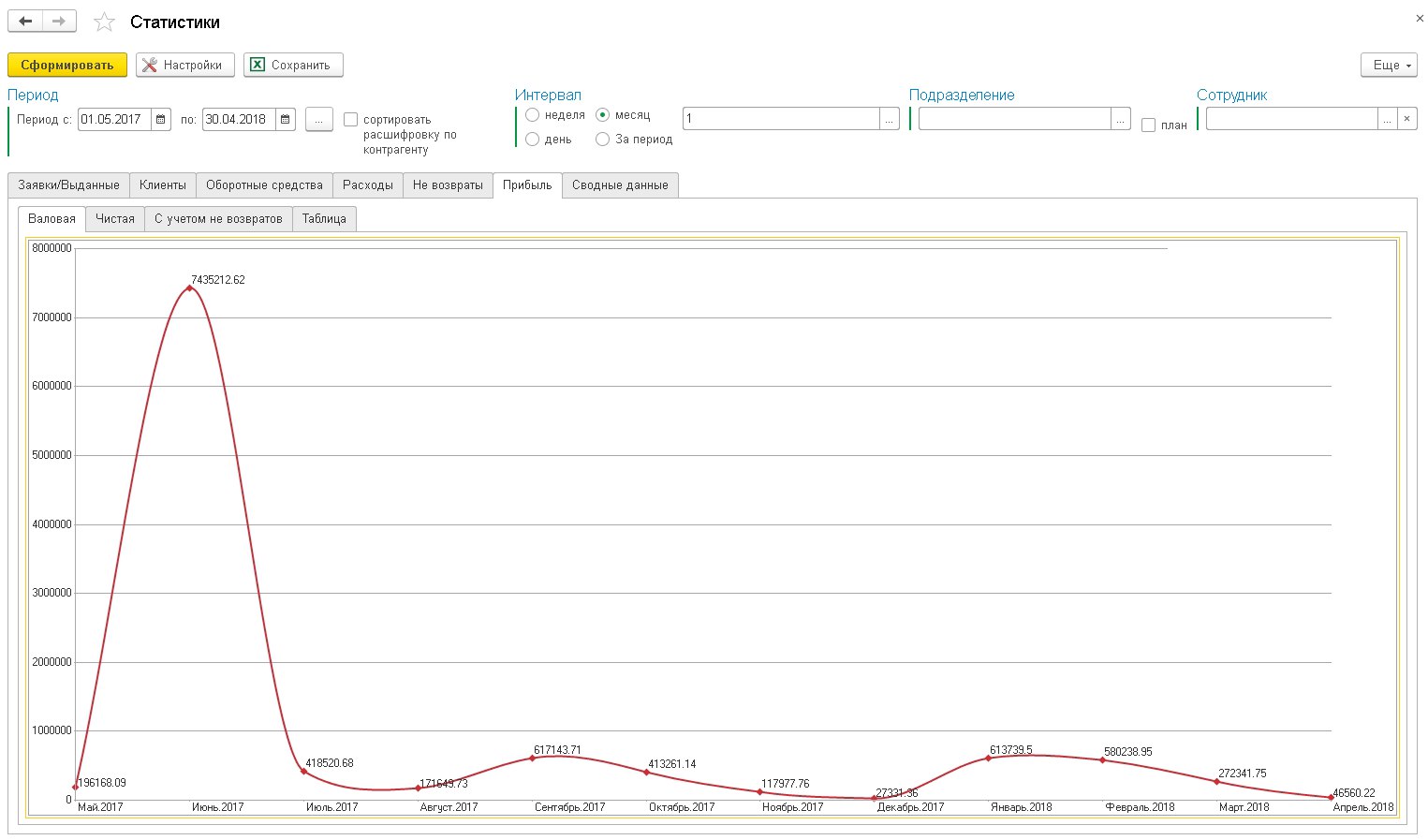The image size is (1428, 840).
Task: Select the За период radio button
Action: click(602, 140)
